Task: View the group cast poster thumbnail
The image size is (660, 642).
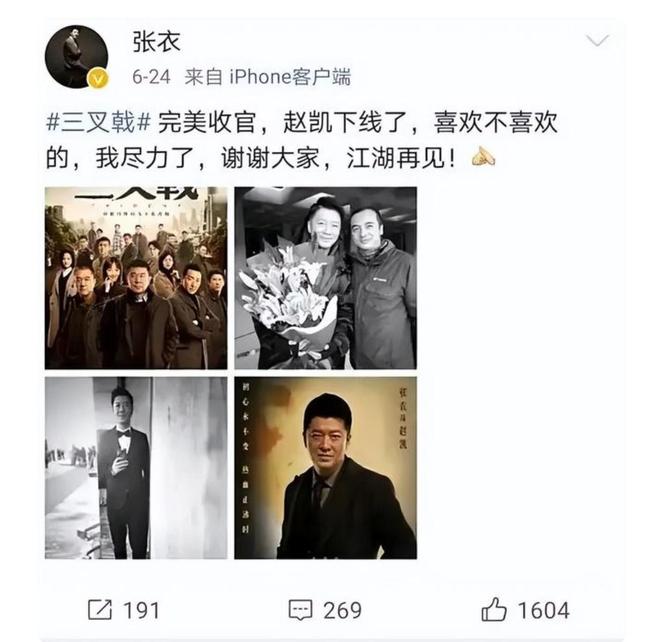Action: pos(136,278)
